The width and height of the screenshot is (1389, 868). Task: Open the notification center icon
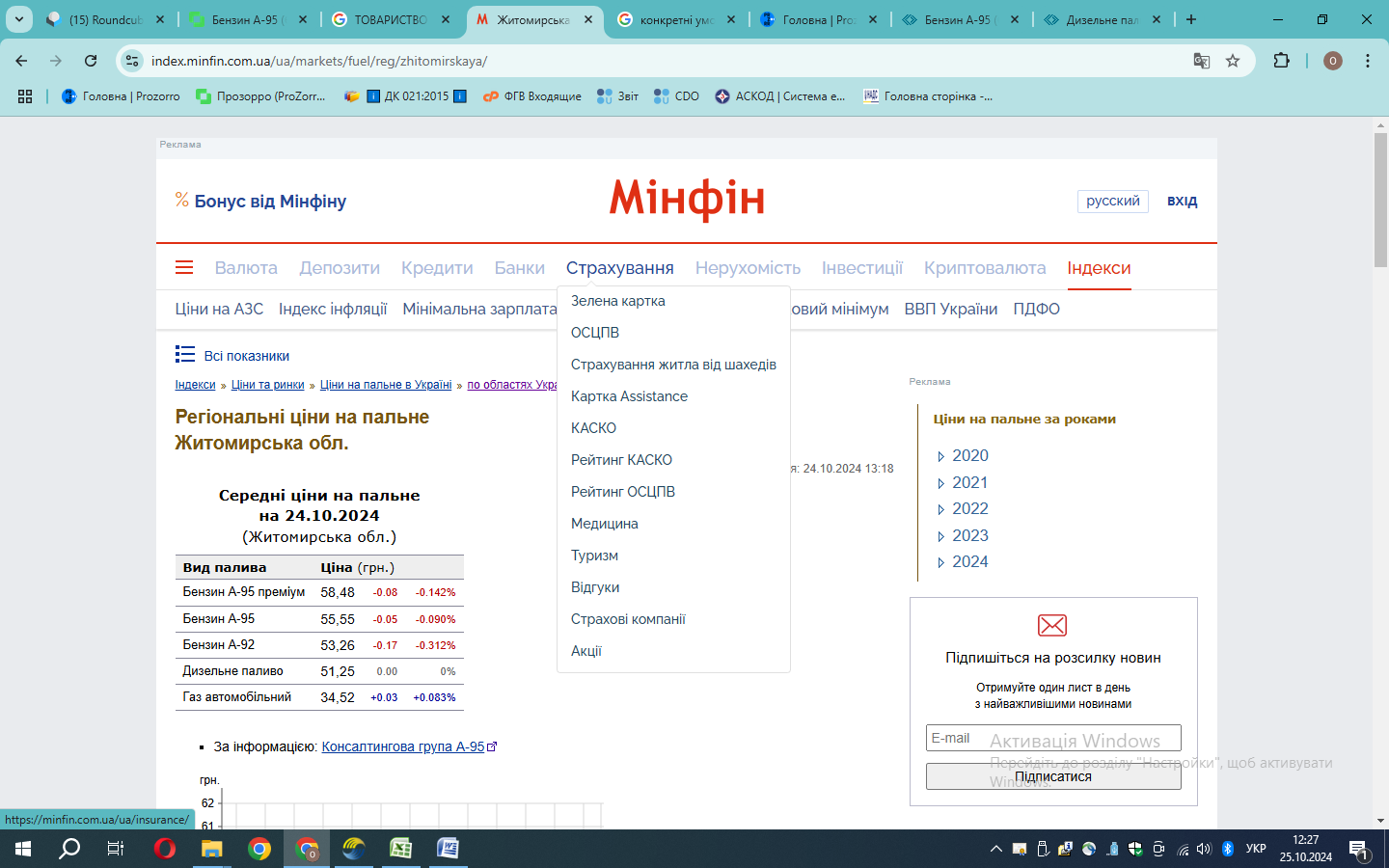(x=1359, y=850)
